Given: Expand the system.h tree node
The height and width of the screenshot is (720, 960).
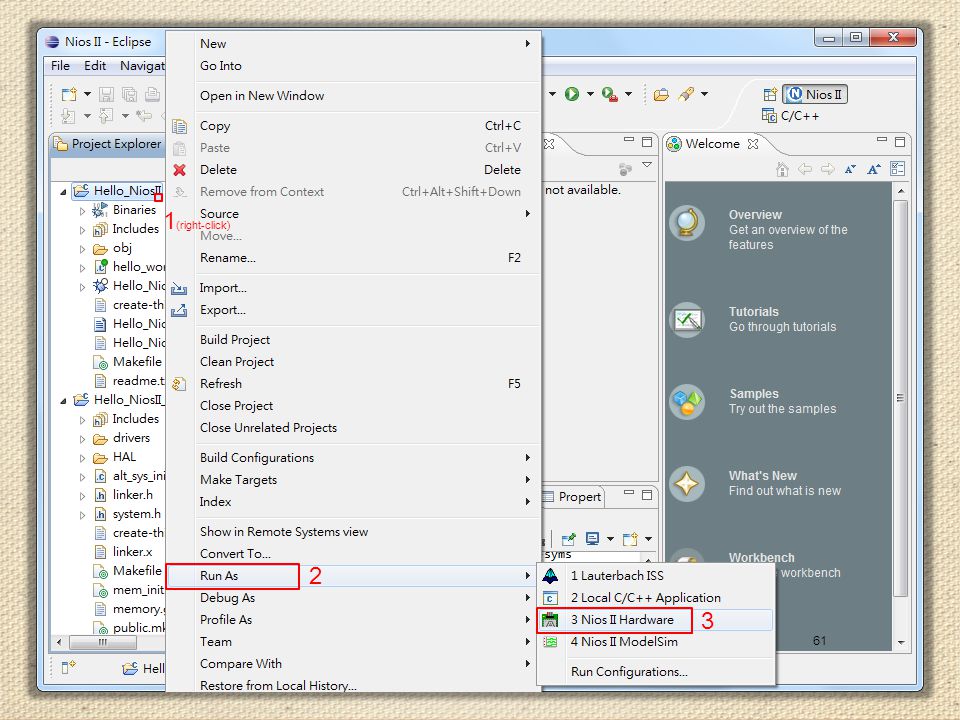Looking at the screenshot, I should click(x=83, y=515).
